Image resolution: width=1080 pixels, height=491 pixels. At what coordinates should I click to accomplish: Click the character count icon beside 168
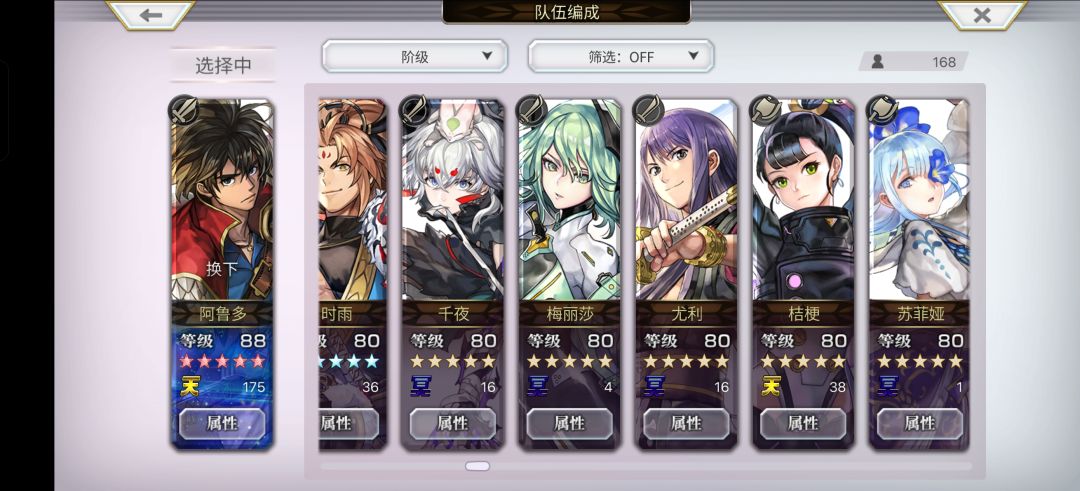878,61
